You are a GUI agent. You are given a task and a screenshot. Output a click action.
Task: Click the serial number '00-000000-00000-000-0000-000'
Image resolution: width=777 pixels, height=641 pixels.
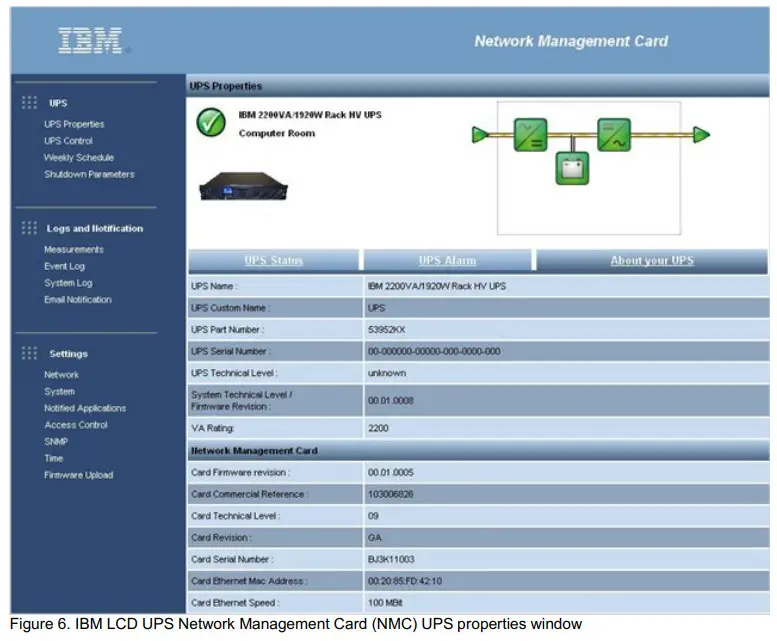434,351
